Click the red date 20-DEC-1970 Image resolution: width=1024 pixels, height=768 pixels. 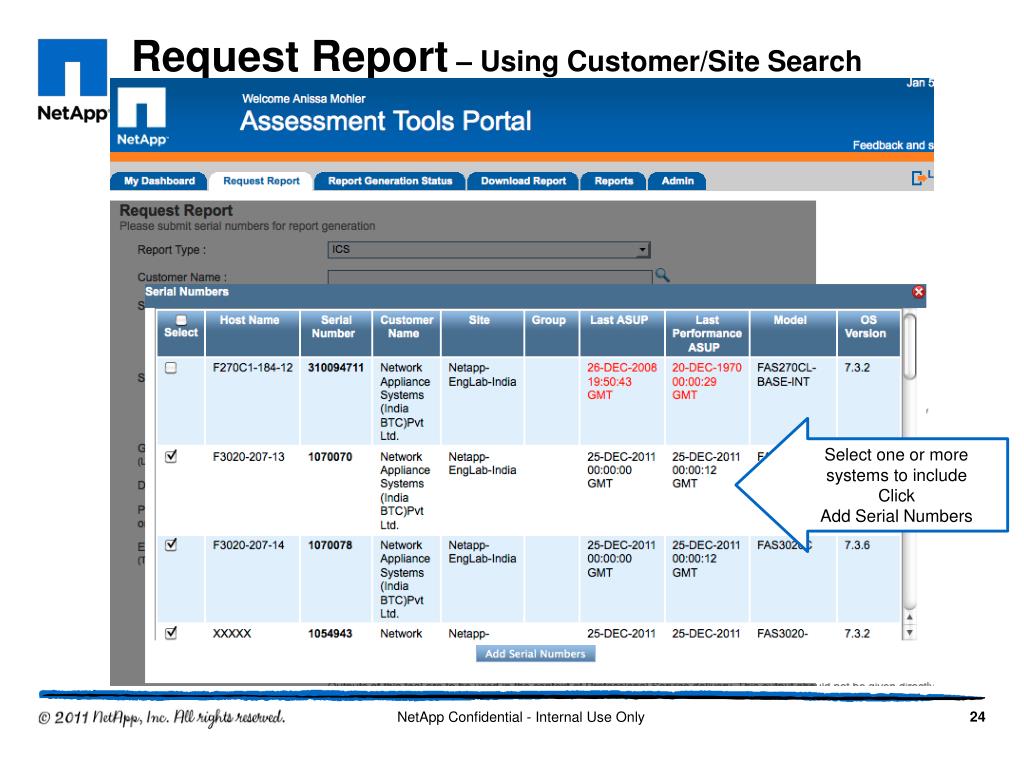(707, 368)
